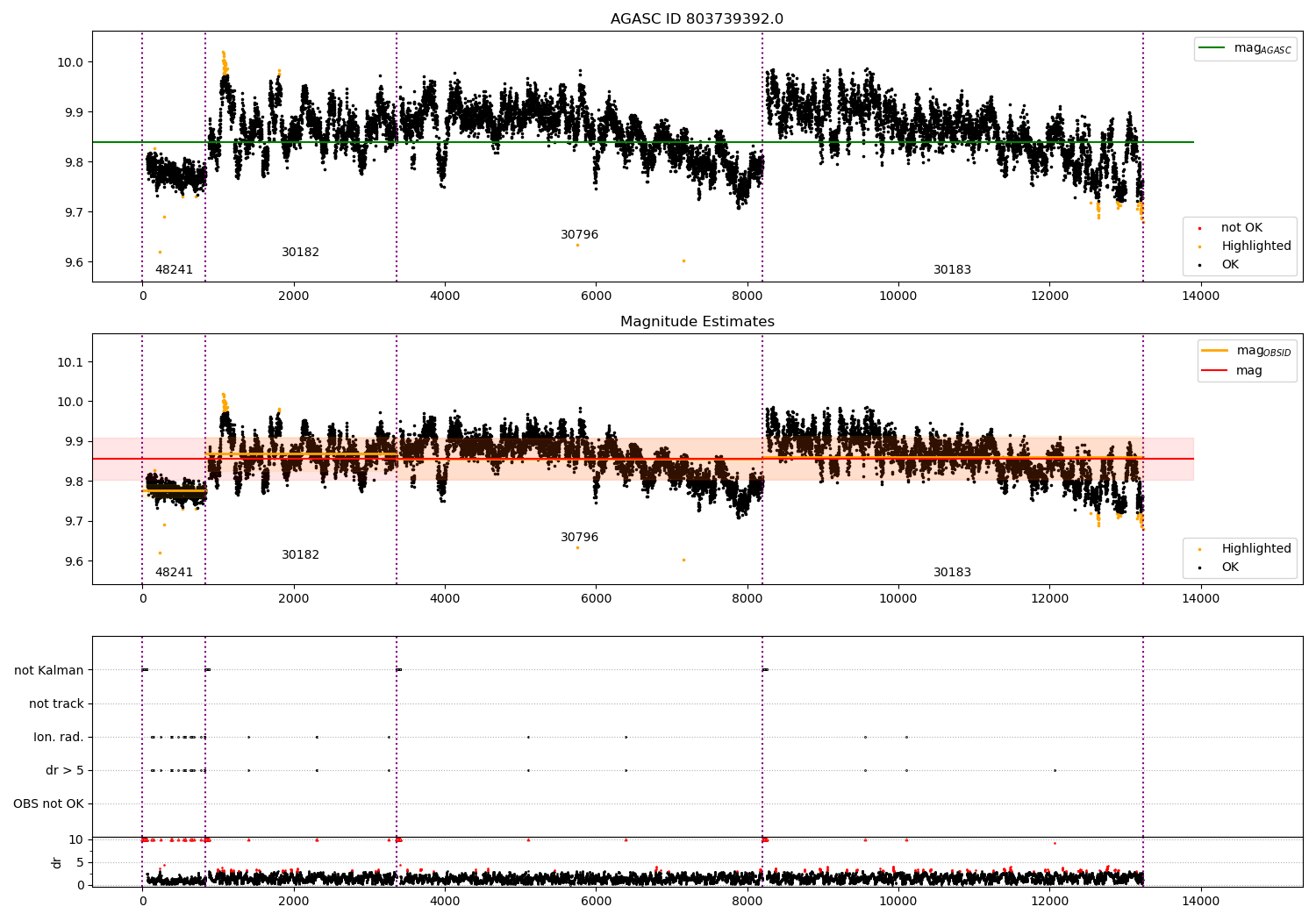Click the 'Magnitude Estimates' title
1316x921 pixels.
pos(697,322)
